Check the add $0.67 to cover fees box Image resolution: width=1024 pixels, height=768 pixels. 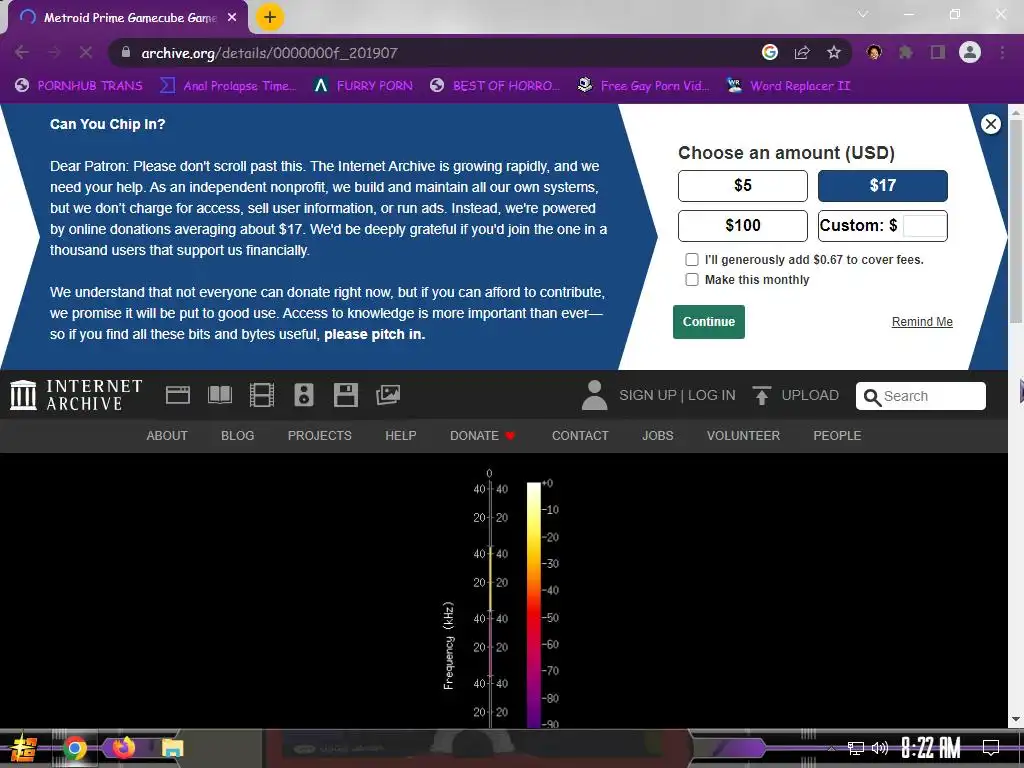pos(692,259)
